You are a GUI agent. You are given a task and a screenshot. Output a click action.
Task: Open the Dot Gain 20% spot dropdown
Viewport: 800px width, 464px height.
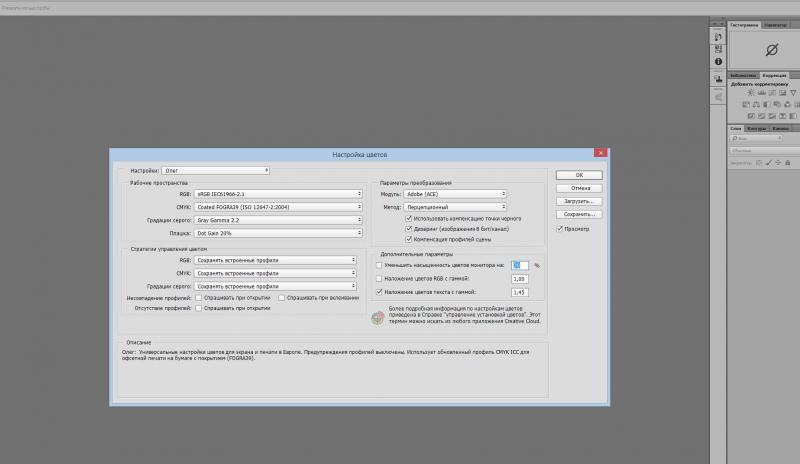[x=278, y=233]
